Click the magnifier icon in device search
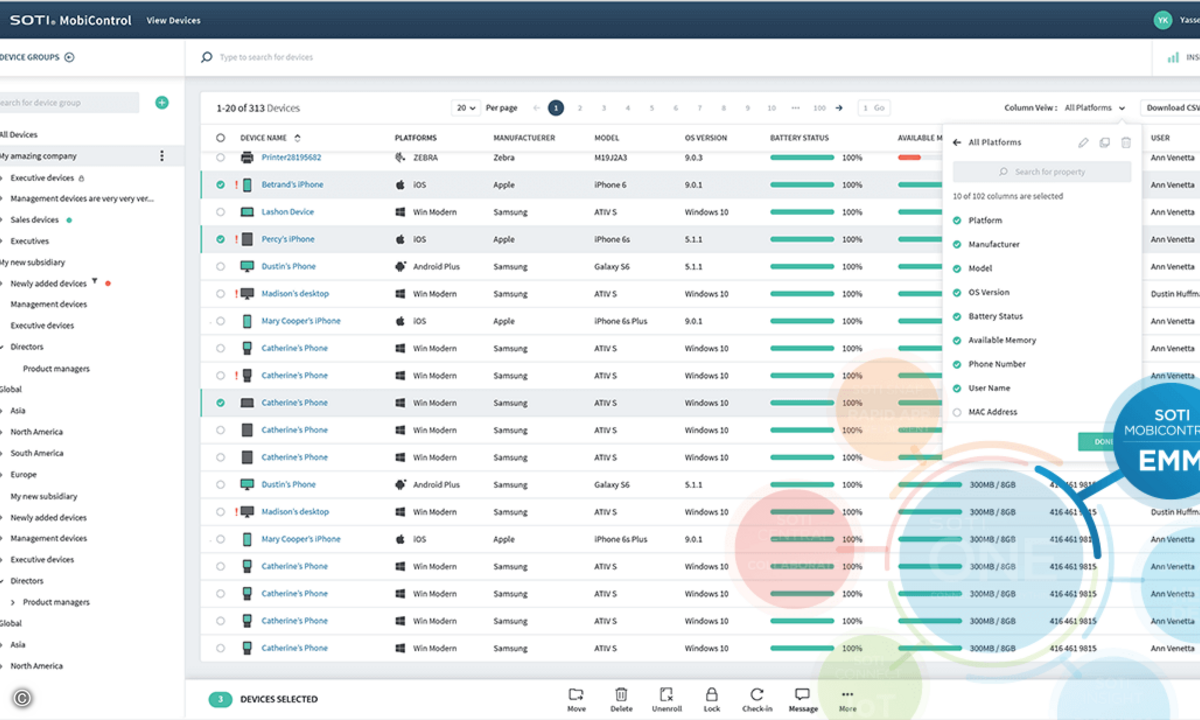 207,57
